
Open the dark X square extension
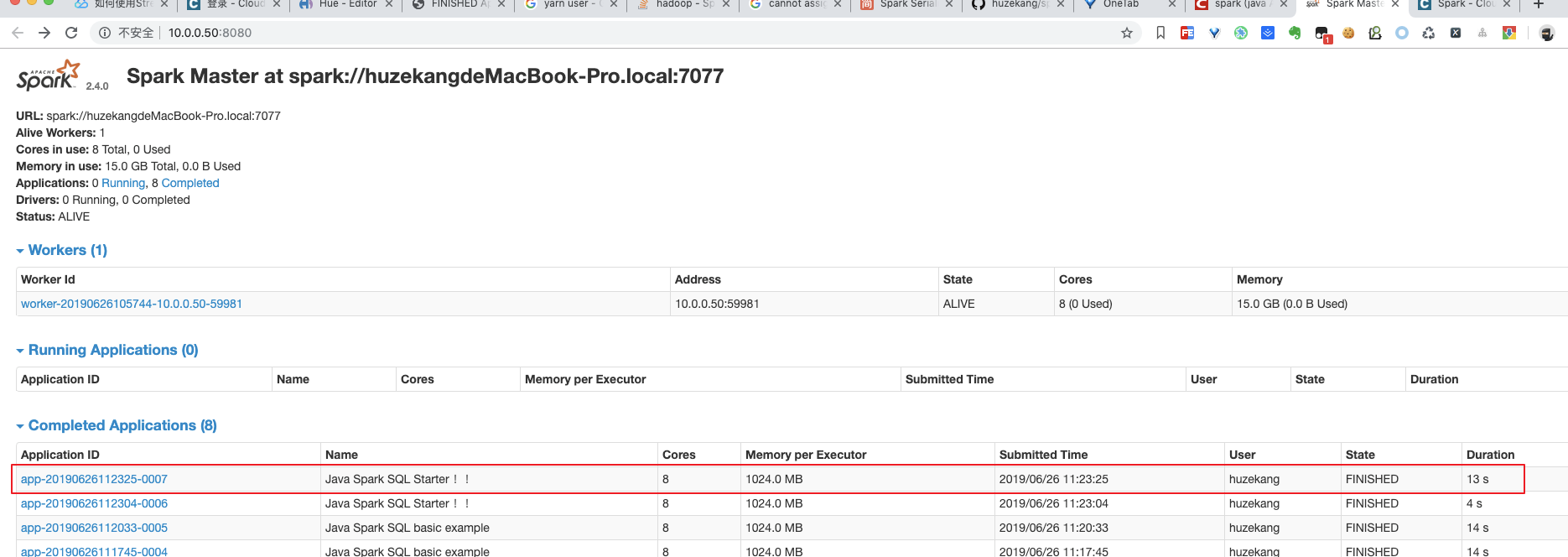1456,33
